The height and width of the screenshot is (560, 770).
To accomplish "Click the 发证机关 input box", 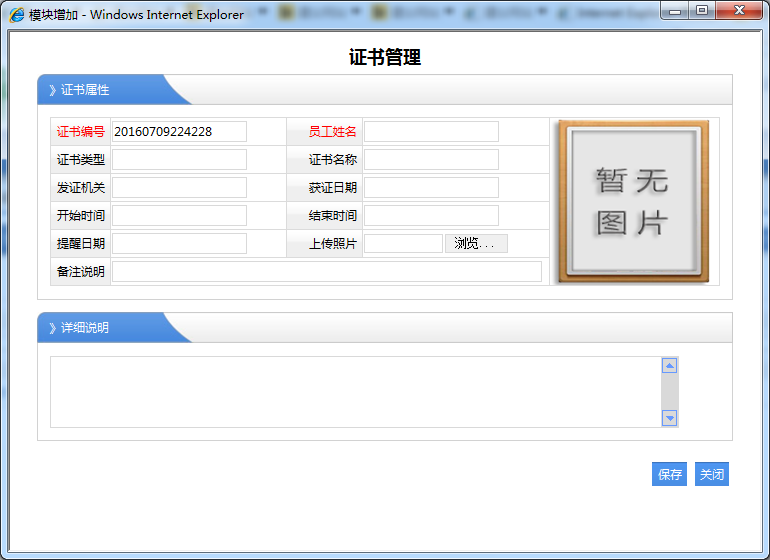I will (179, 188).
